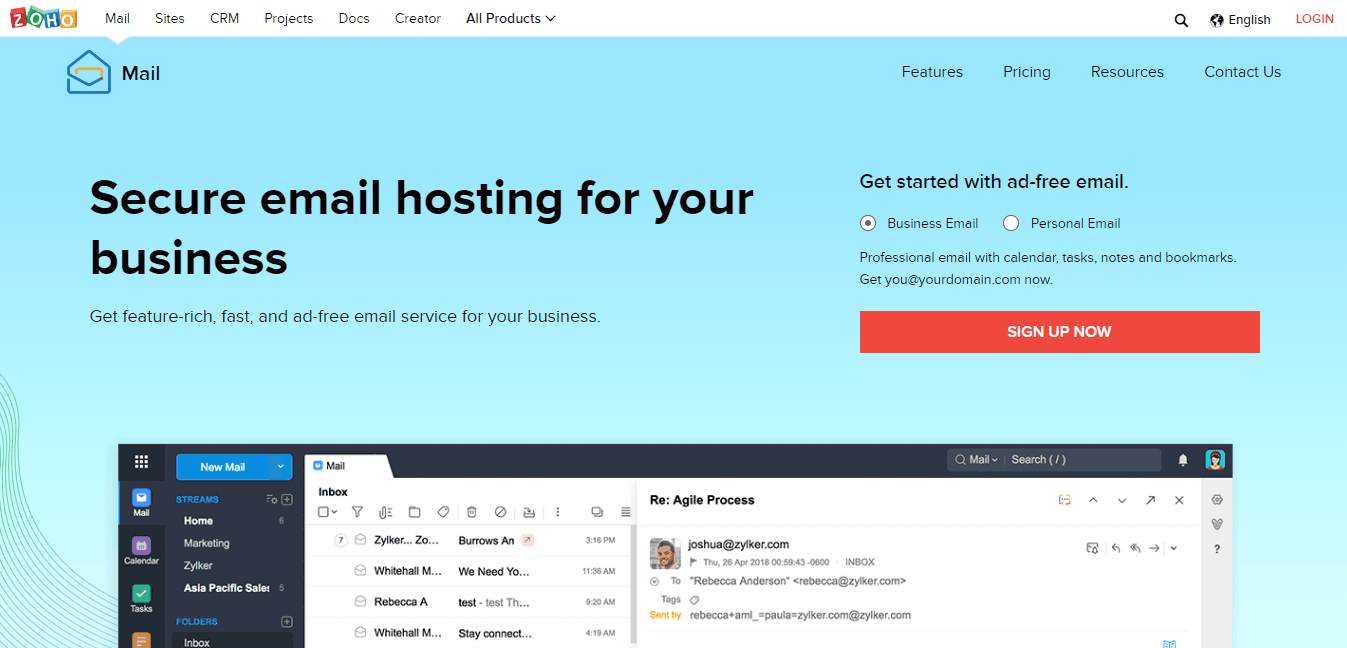Click the Zoho Mail envelope logo
The width and height of the screenshot is (1347, 648).
pyautogui.click(x=89, y=72)
